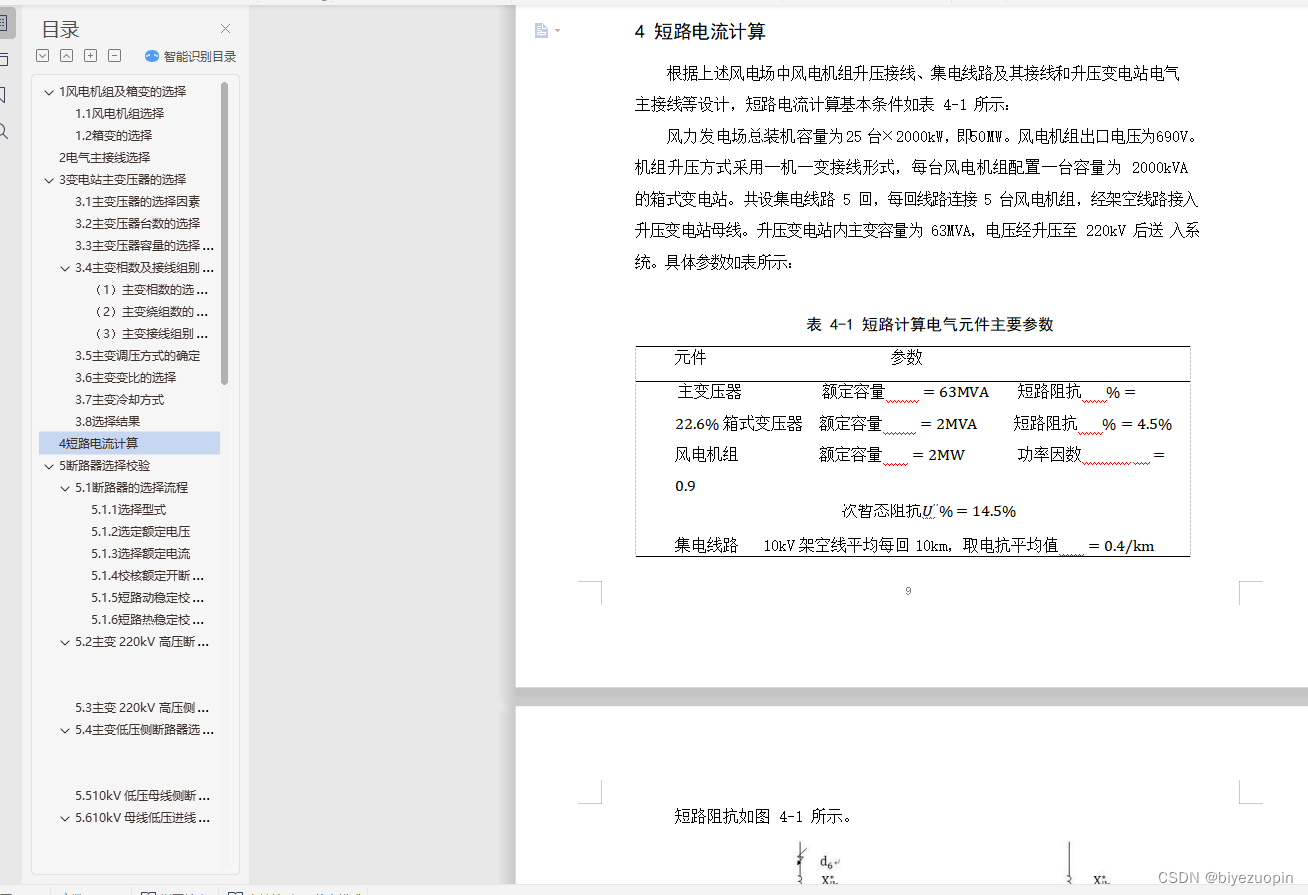Go to （2）主变绕组数的 entry
The width and height of the screenshot is (1308, 895).
click(150, 311)
